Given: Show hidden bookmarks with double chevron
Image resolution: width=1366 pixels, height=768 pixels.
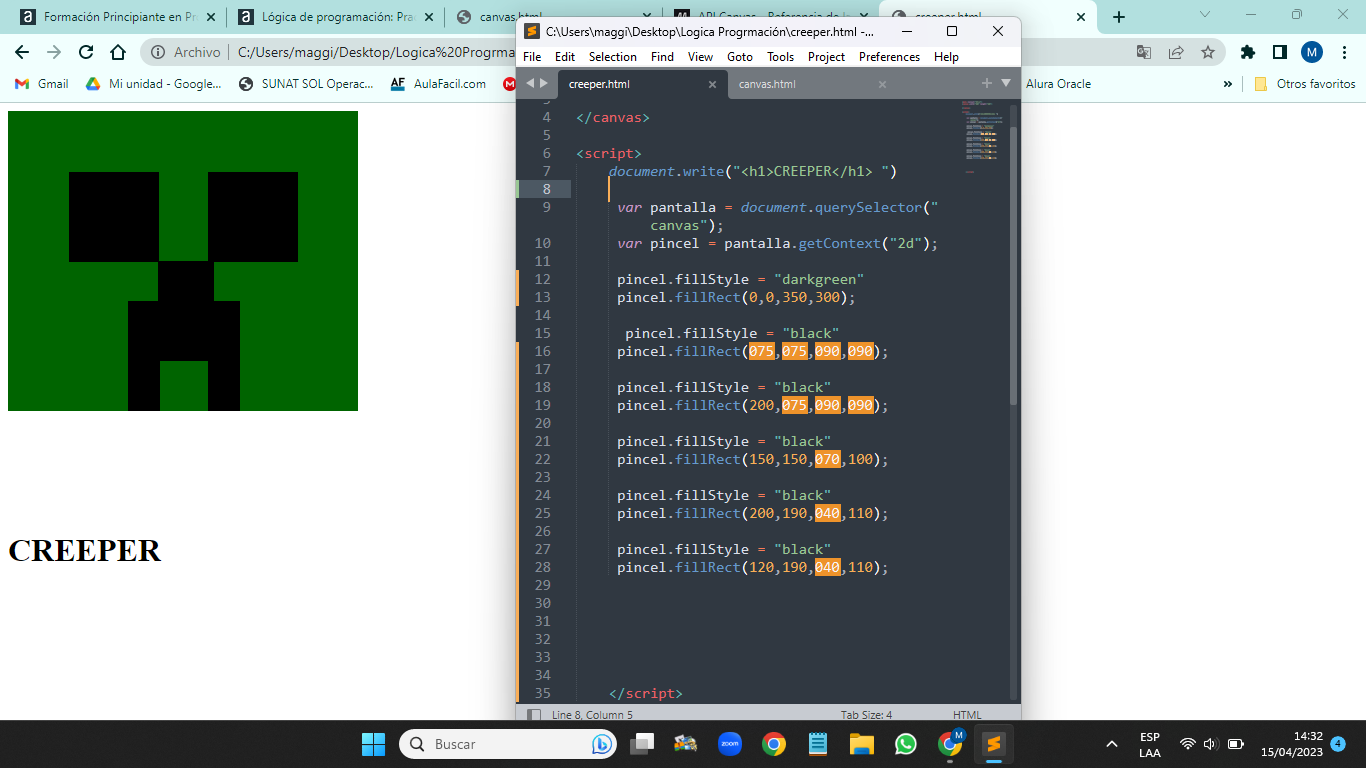Looking at the screenshot, I should coord(1228,84).
